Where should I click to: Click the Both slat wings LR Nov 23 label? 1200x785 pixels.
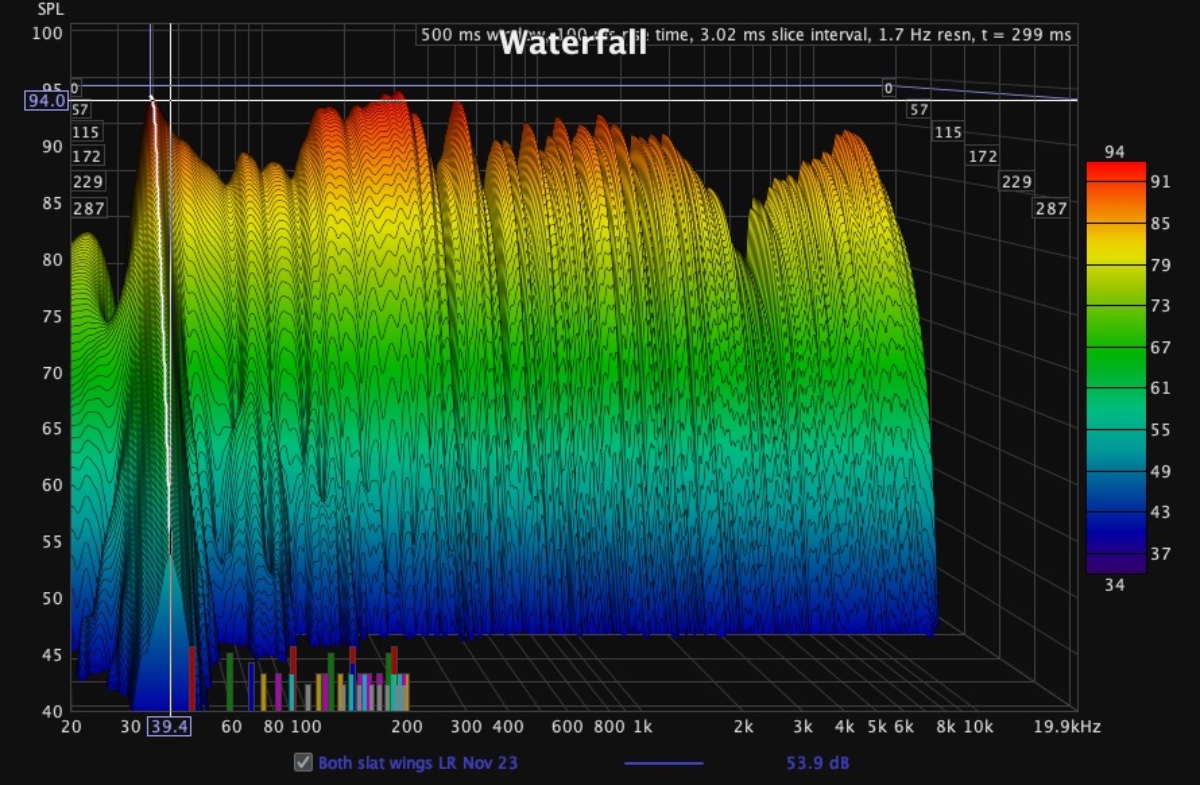418,763
